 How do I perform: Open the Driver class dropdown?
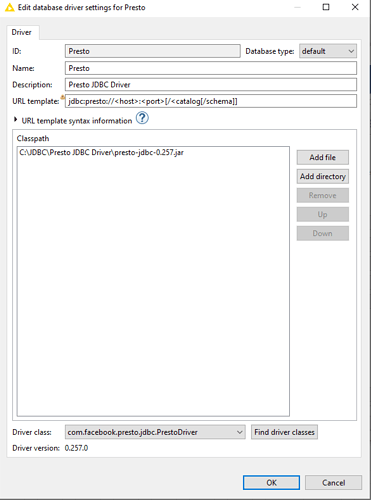point(155,432)
